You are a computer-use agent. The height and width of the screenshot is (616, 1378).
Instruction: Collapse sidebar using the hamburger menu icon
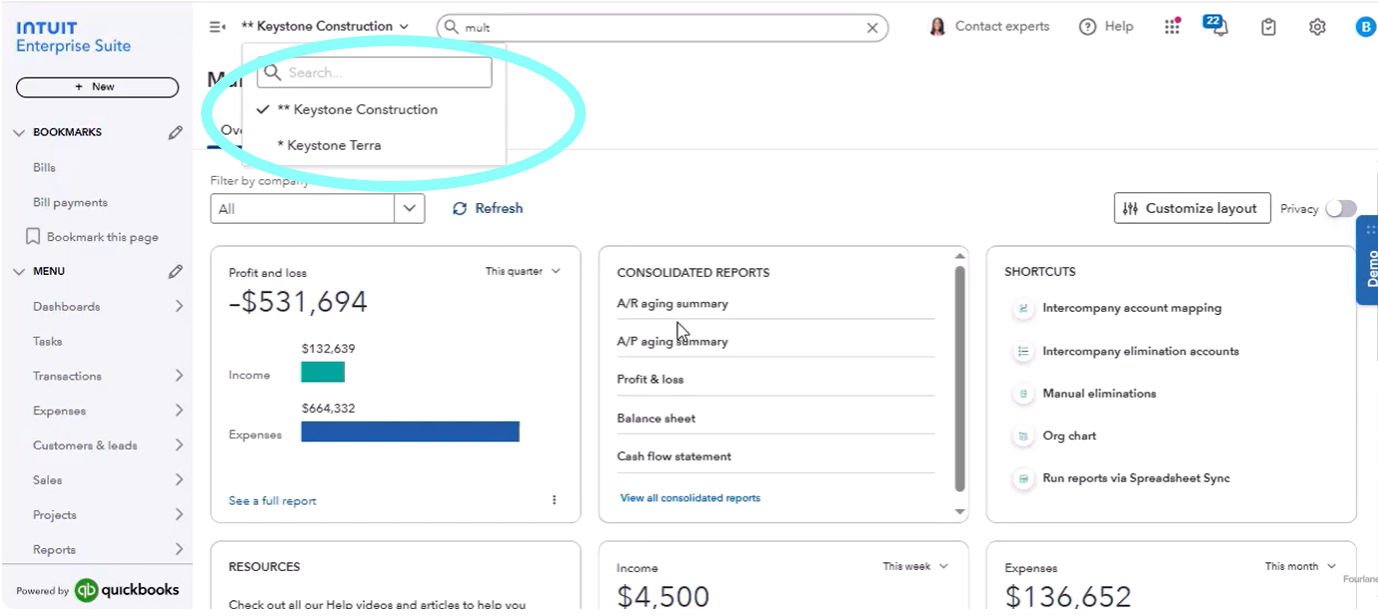coord(217,27)
